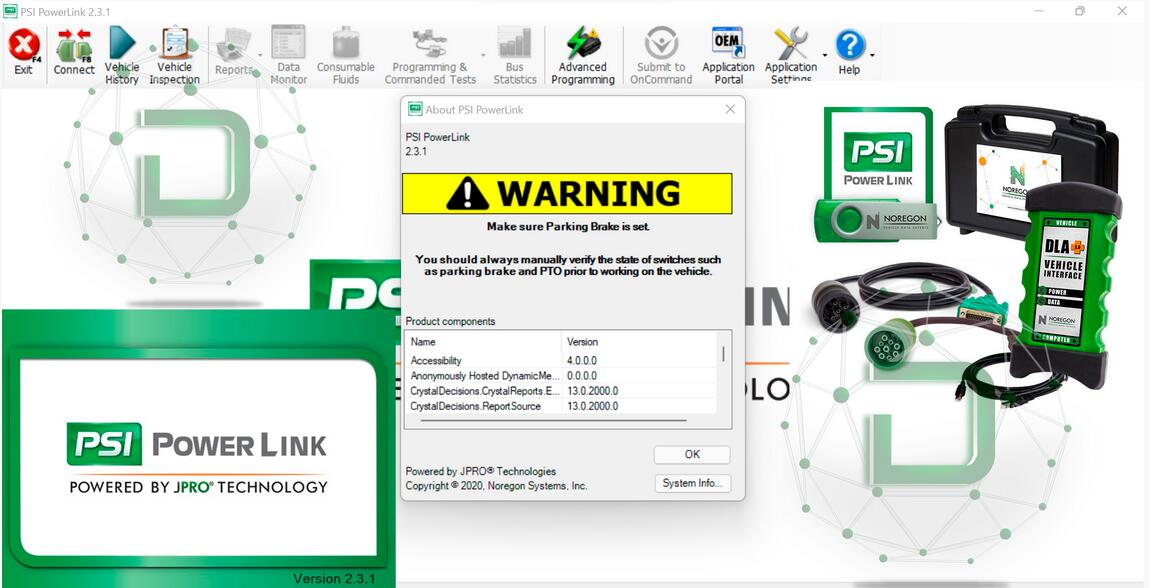Open Data Monitor

pyautogui.click(x=289, y=56)
